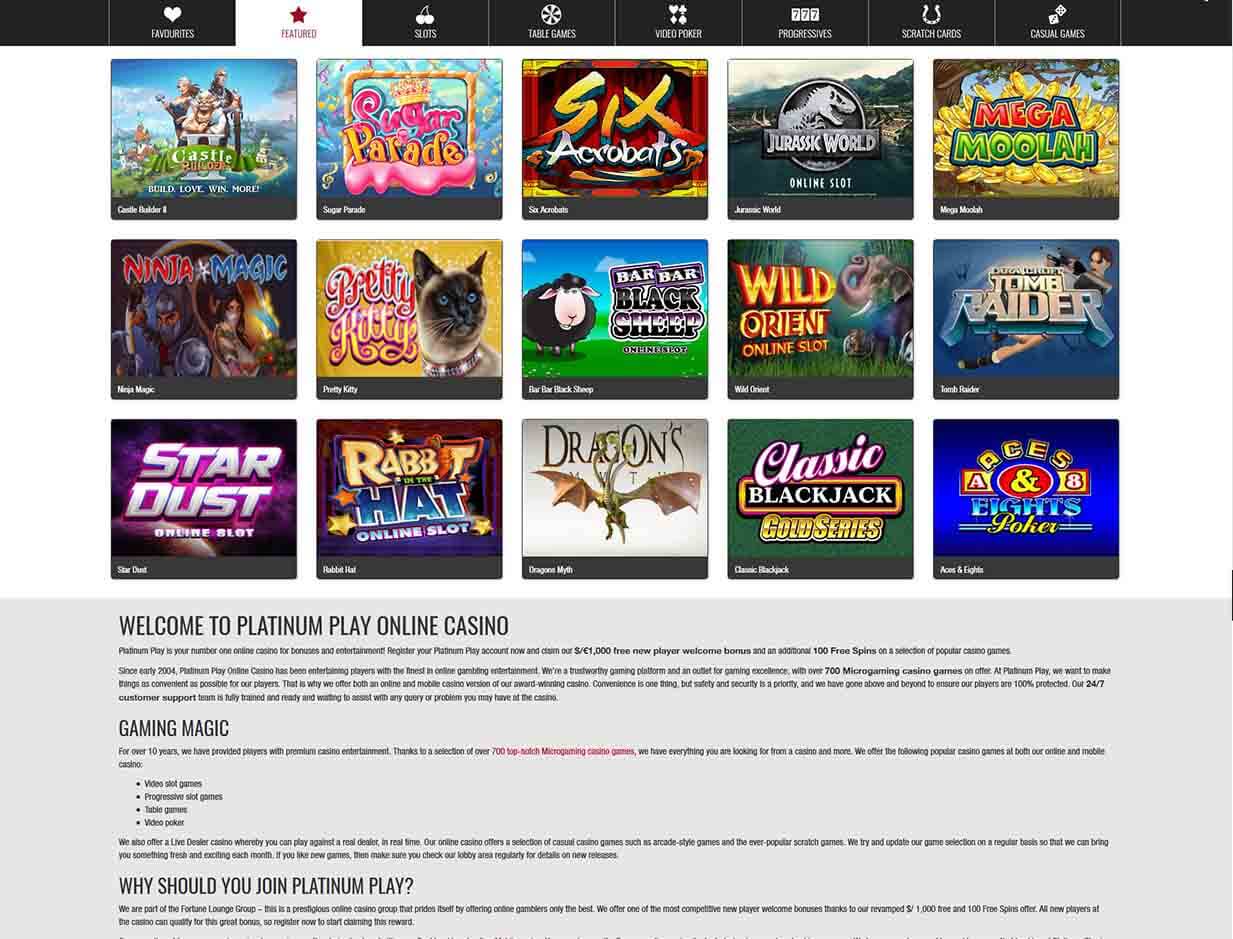The width and height of the screenshot is (1233, 939).
Task: Launch the Tomb Raider game thumbnail
Action: click(x=1026, y=309)
